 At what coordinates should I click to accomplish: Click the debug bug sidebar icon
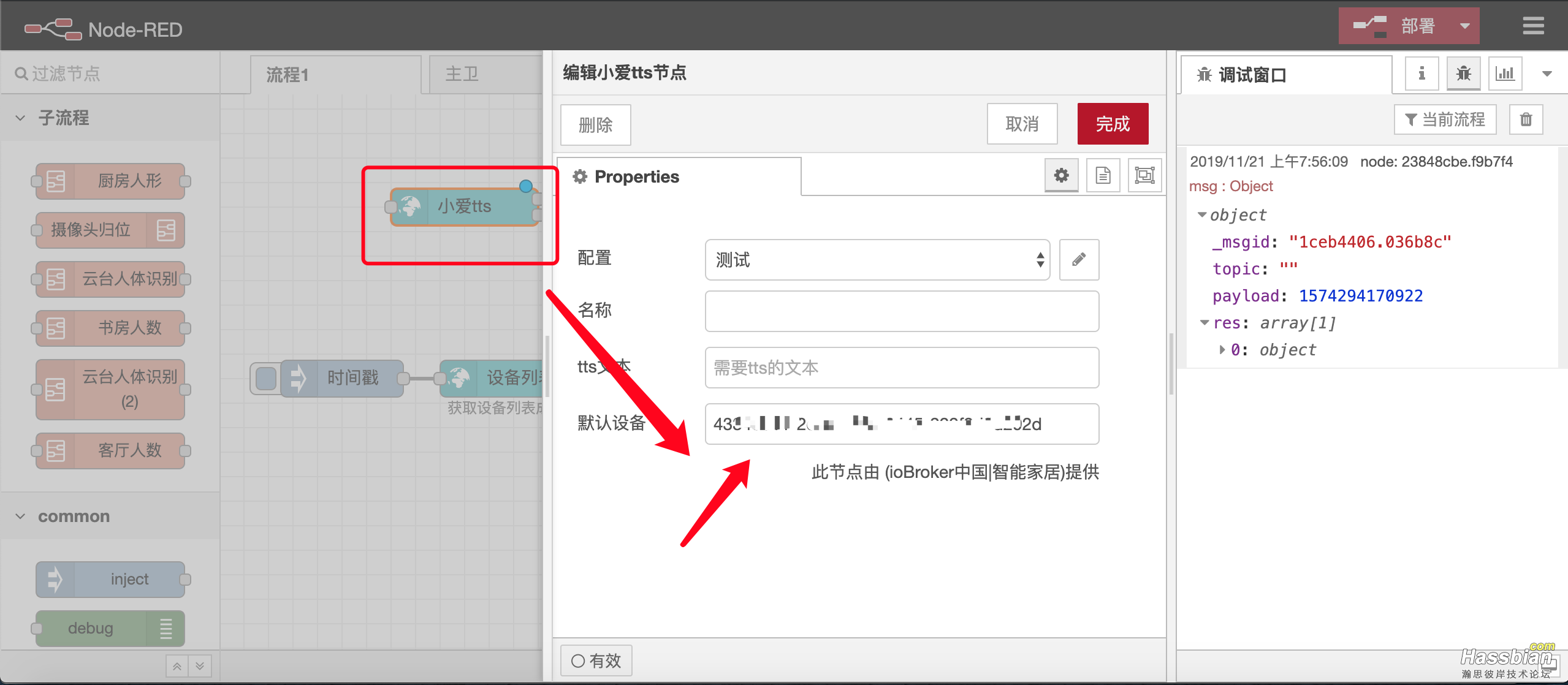click(x=1463, y=74)
